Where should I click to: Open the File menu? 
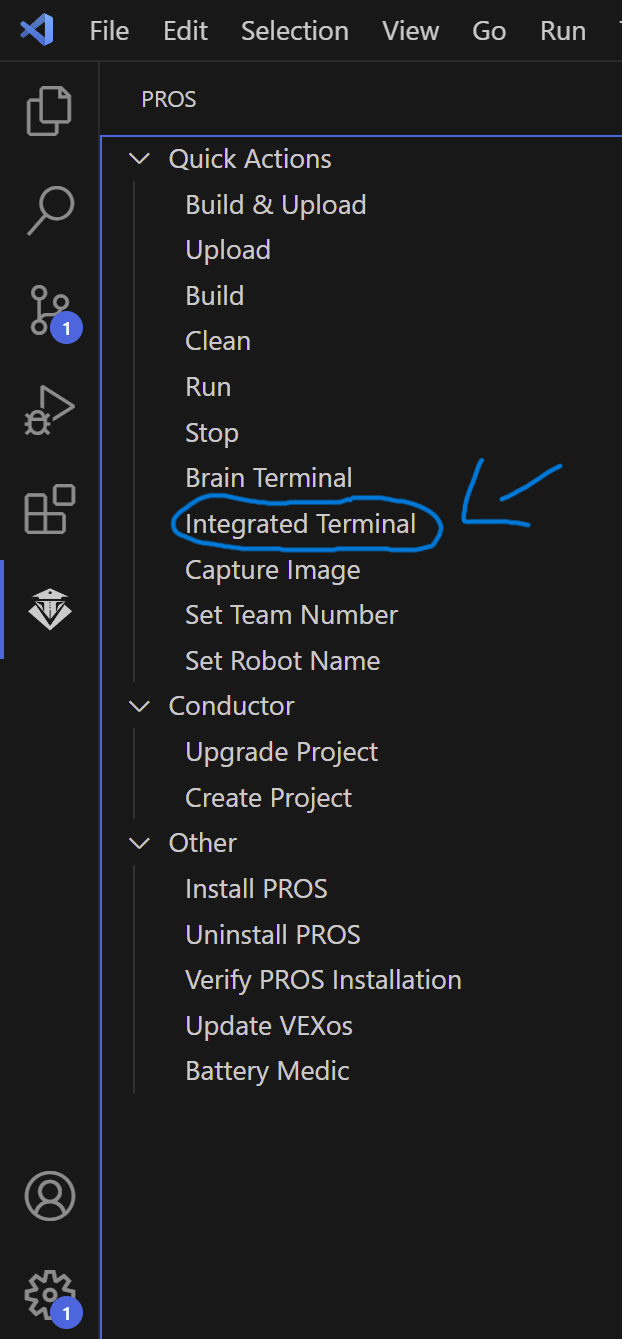109,31
